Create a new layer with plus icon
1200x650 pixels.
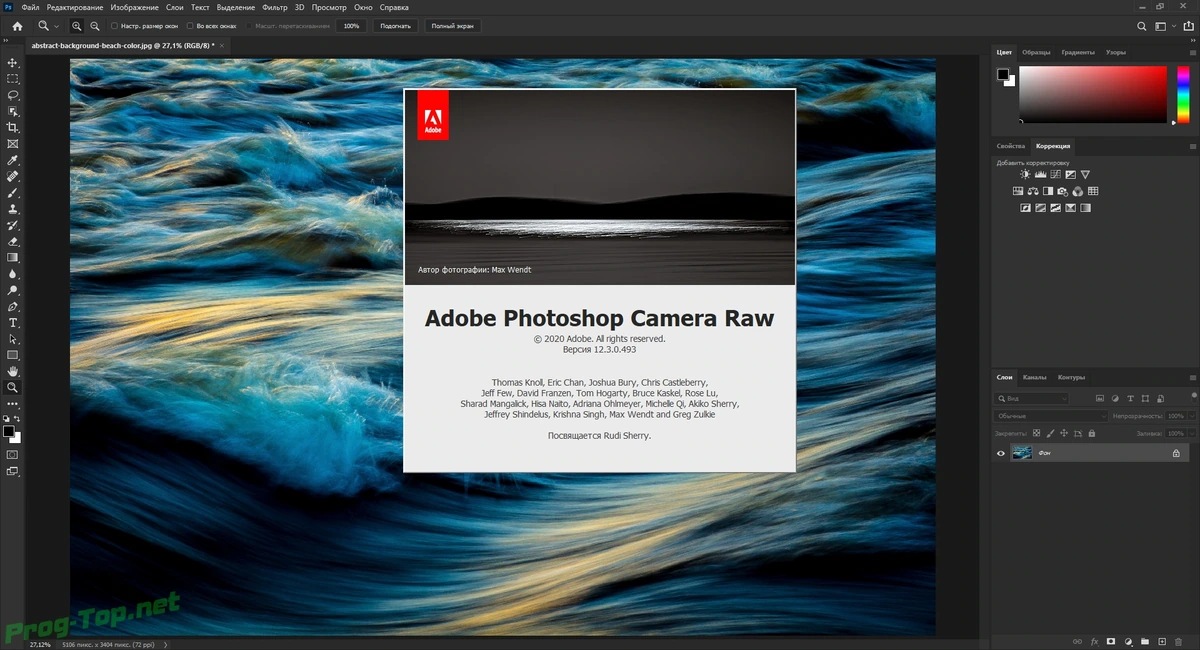tap(1162, 641)
